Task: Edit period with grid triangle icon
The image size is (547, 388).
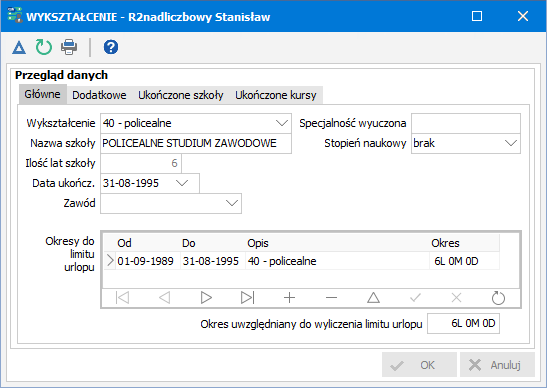Action: (x=373, y=298)
